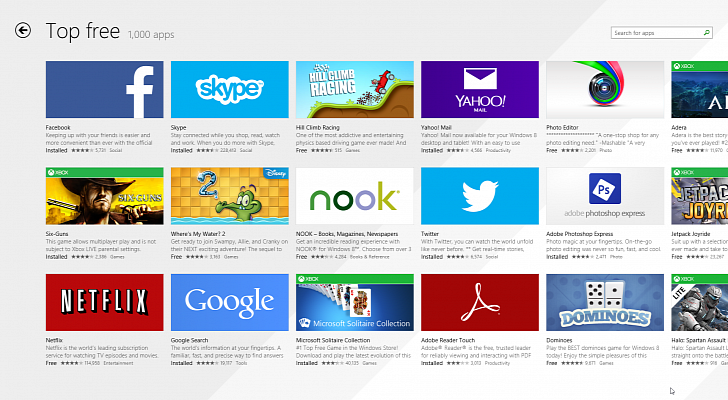Click the Photo Editor title
728x400 pixels.
[562, 127]
